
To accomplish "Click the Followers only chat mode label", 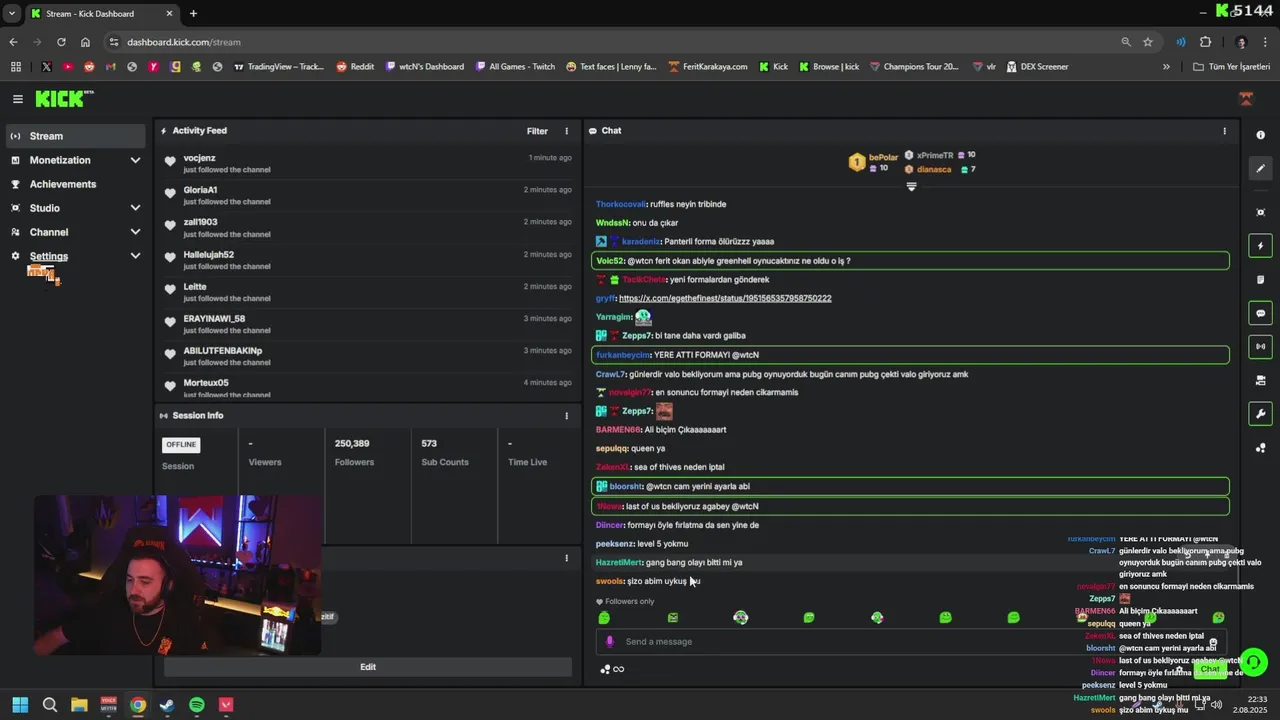I will coord(625,602).
